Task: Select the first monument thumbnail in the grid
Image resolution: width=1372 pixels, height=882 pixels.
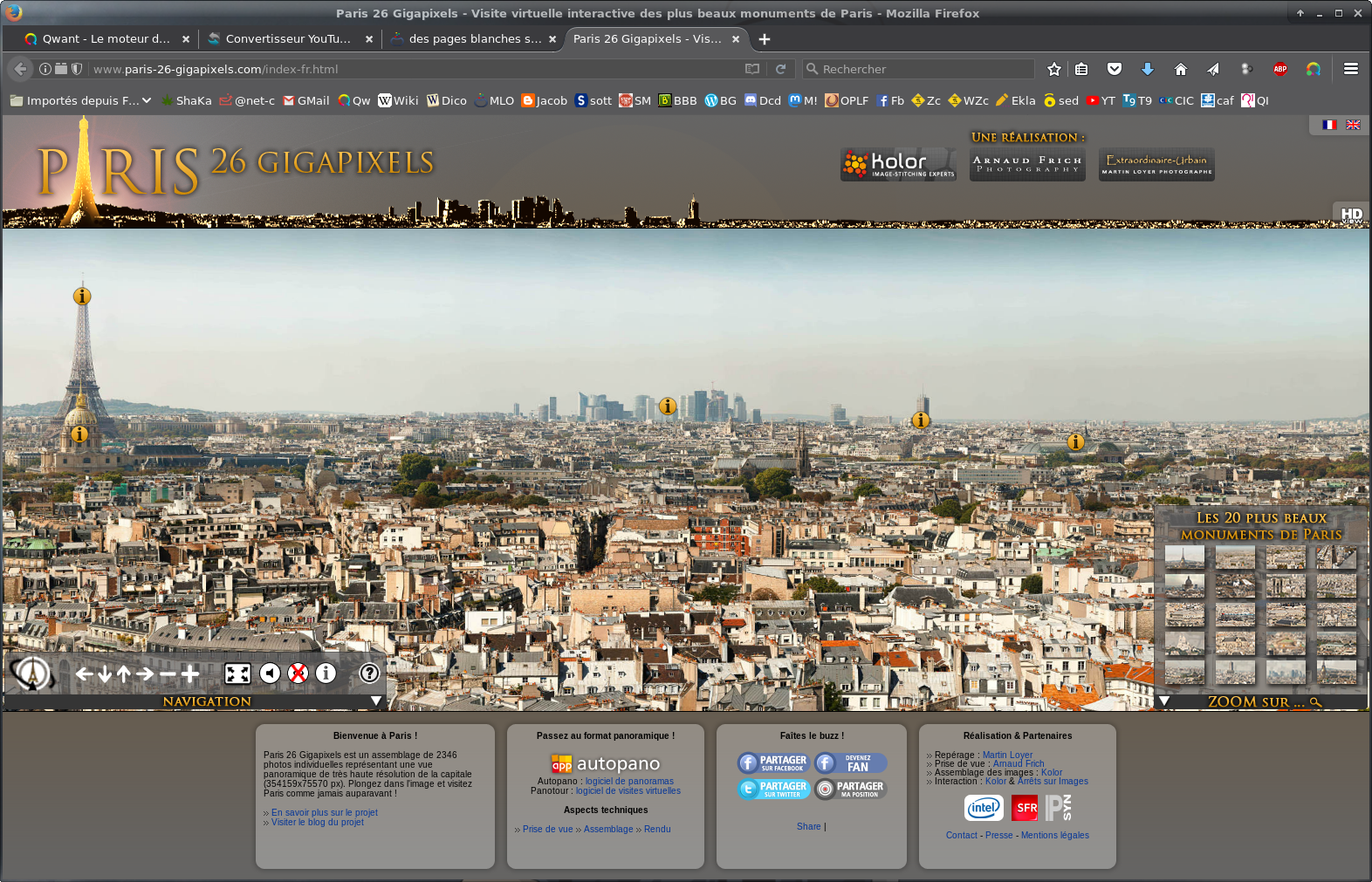Action: coord(1184,557)
